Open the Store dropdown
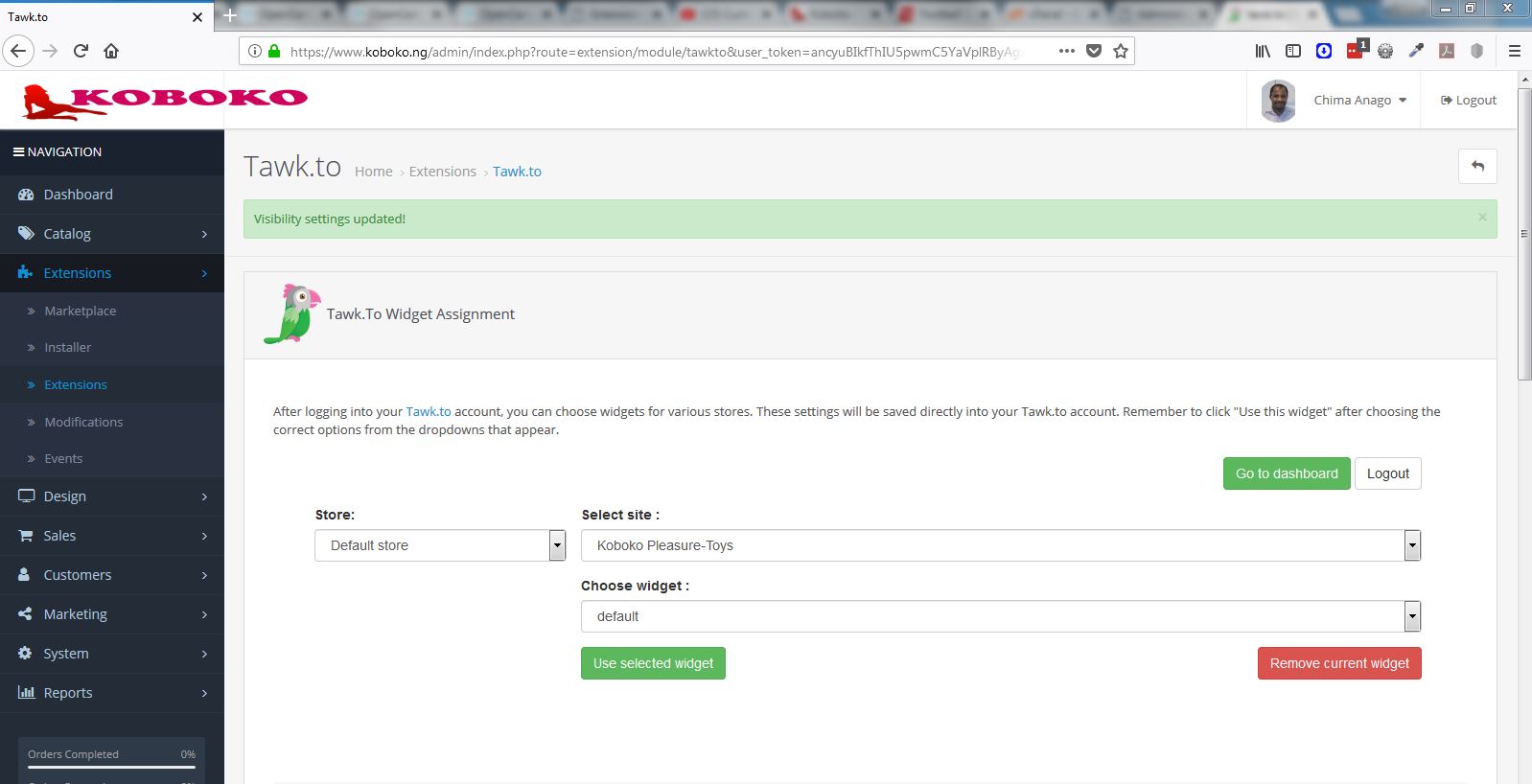Image resolution: width=1532 pixels, height=784 pixels. pos(440,545)
